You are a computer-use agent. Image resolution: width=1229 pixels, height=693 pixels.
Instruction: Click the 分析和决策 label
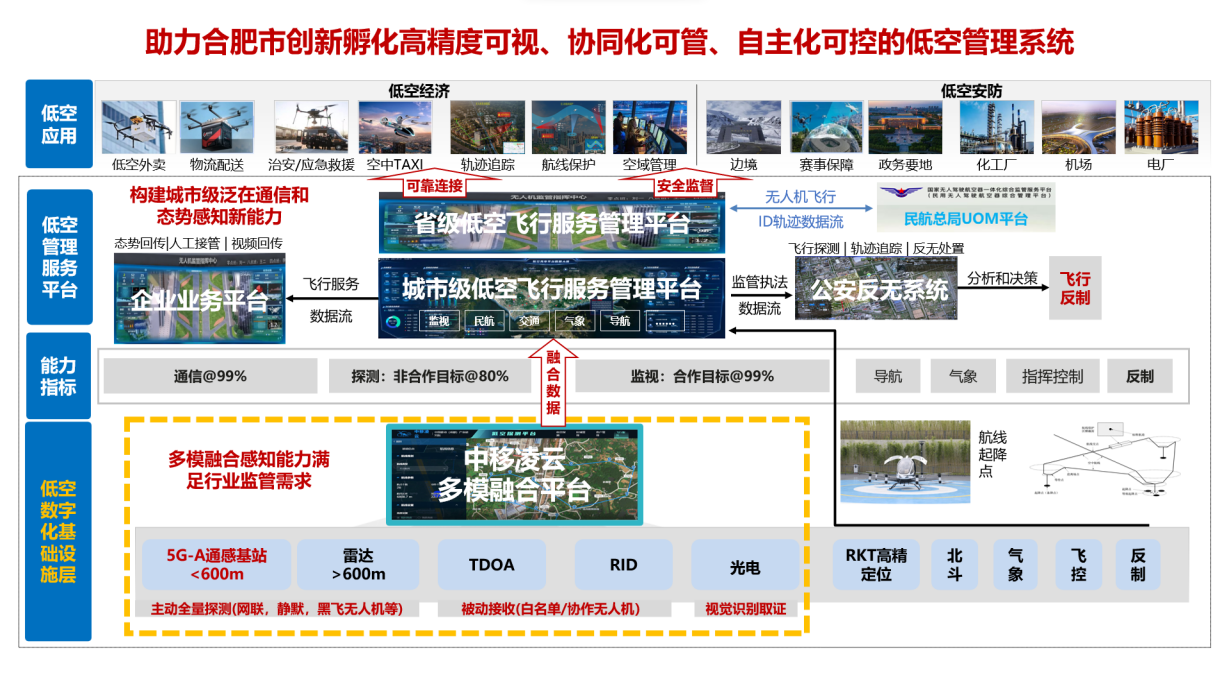[x=1001, y=278]
